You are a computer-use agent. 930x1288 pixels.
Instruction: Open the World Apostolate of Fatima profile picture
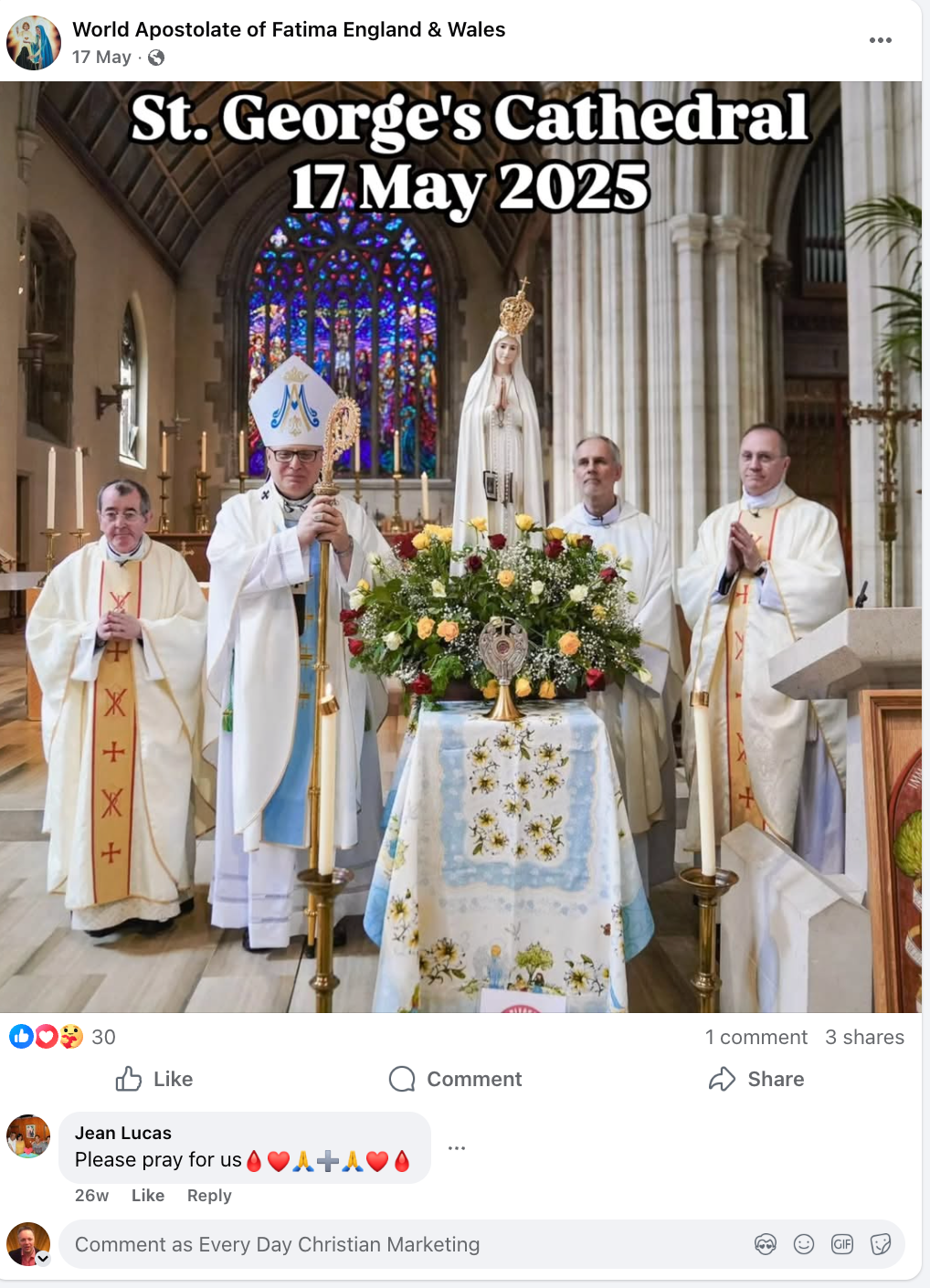tap(34, 43)
